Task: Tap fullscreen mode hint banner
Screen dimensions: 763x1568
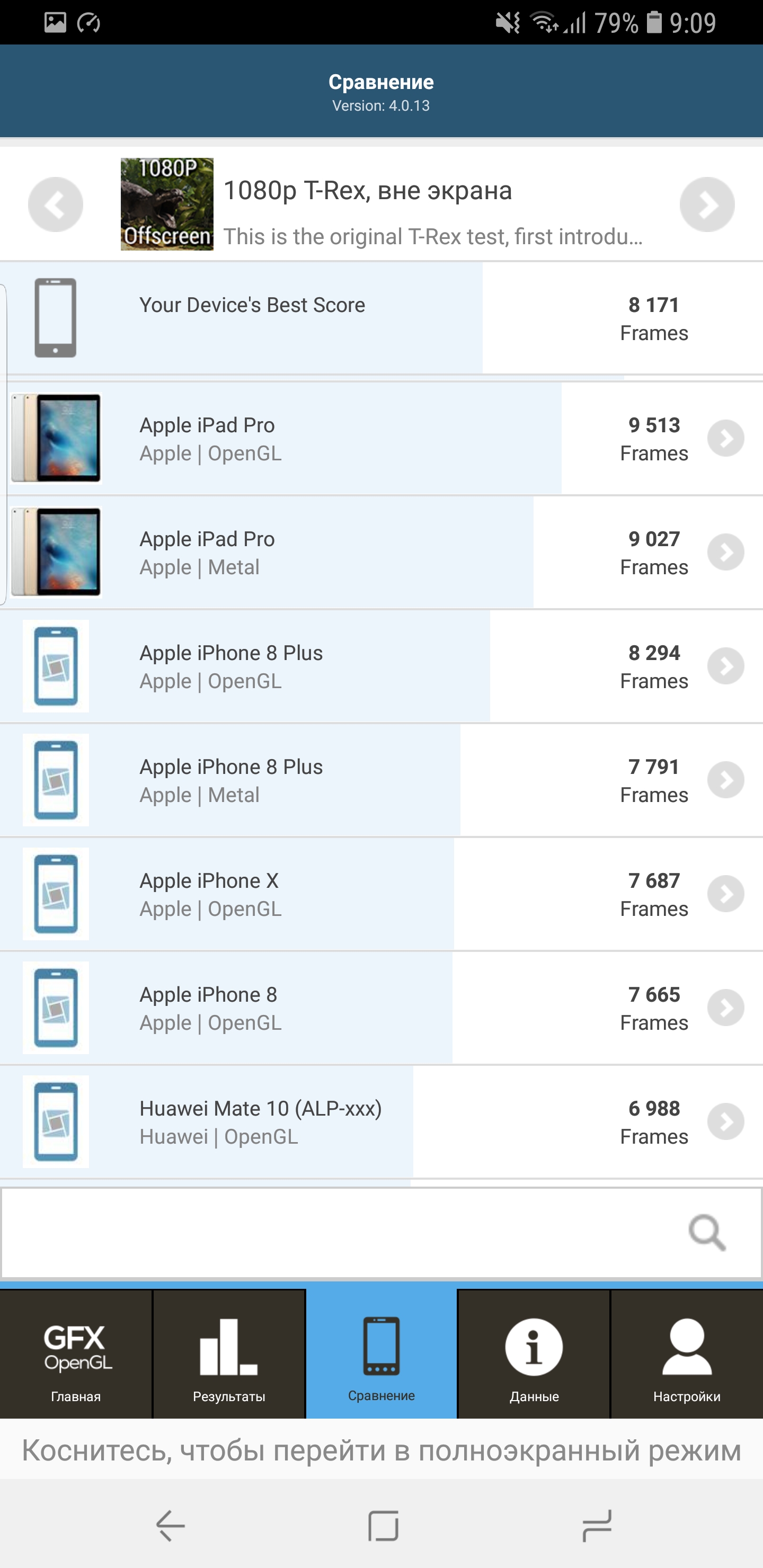Action: tap(381, 1450)
